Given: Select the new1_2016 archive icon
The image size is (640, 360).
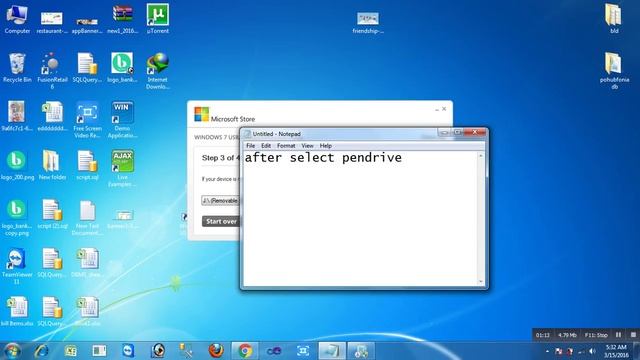Looking at the screenshot, I should coord(122,19).
